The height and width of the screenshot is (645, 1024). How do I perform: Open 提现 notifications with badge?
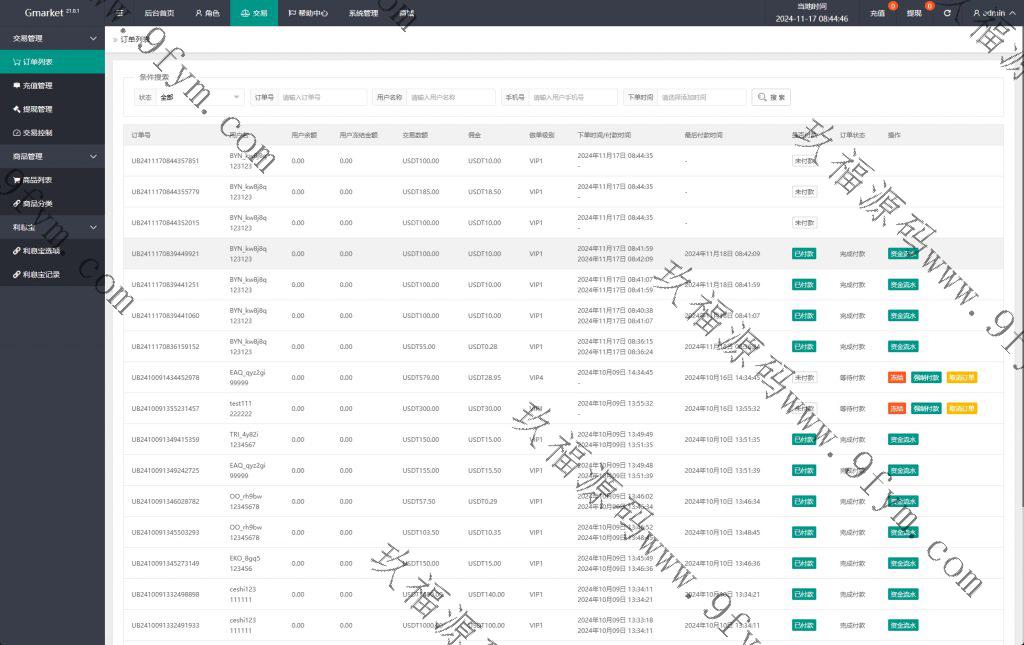[916, 13]
